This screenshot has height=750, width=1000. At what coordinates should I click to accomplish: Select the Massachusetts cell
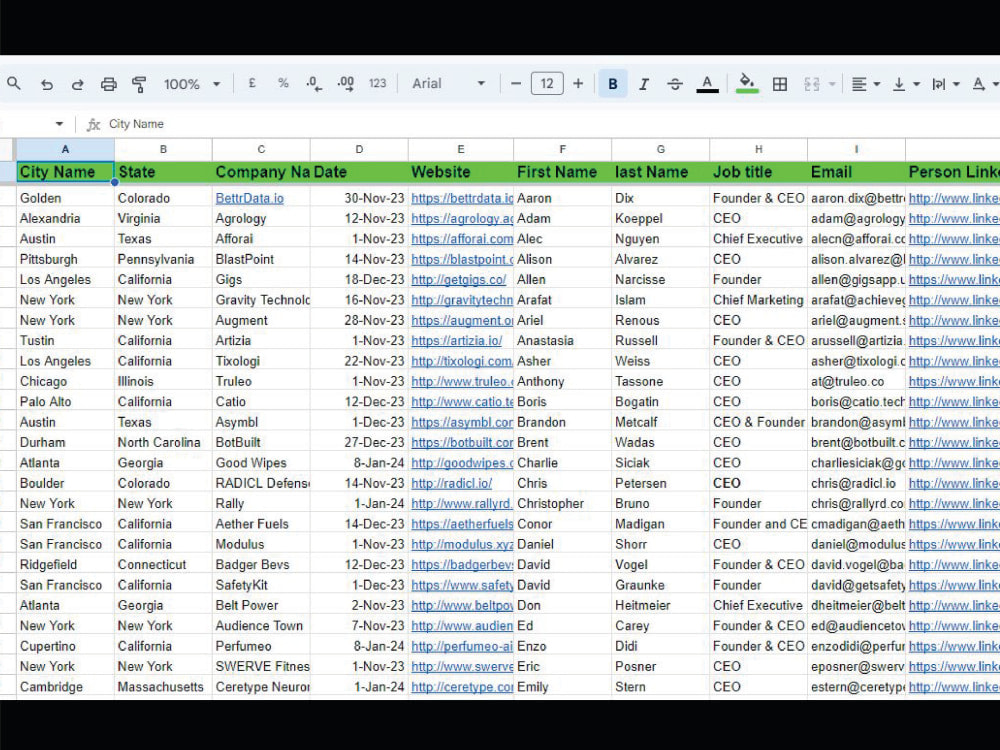coord(163,688)
